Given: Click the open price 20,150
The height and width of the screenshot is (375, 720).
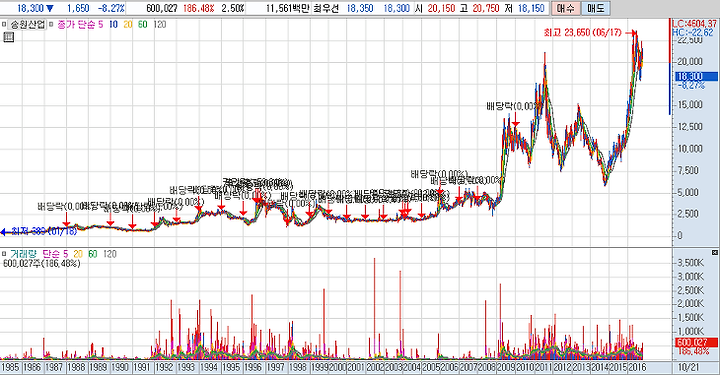Looking at the screenshot, I should pyautogui.click(x=441, y=8).
